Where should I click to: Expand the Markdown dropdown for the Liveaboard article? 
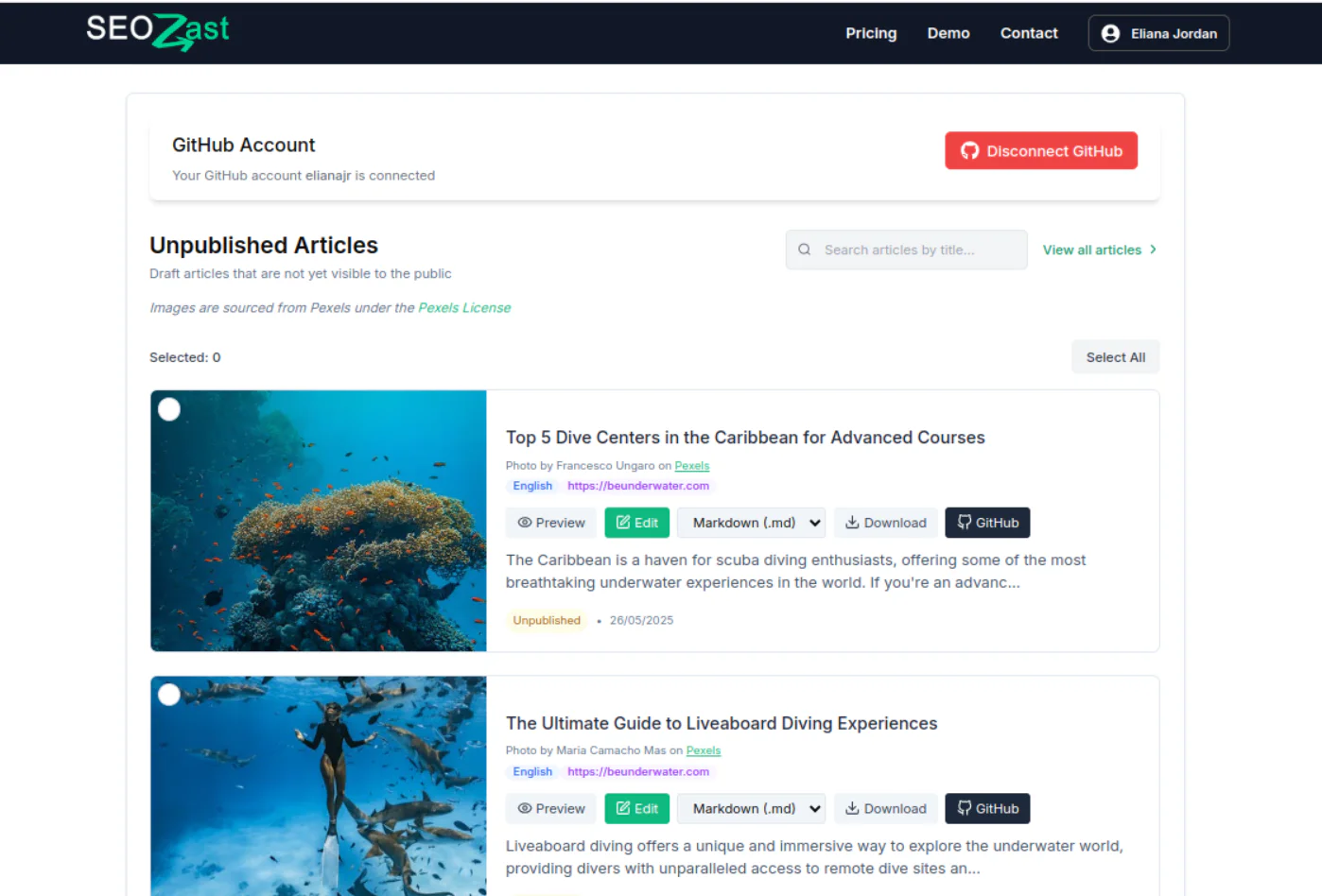coord(750,808)
